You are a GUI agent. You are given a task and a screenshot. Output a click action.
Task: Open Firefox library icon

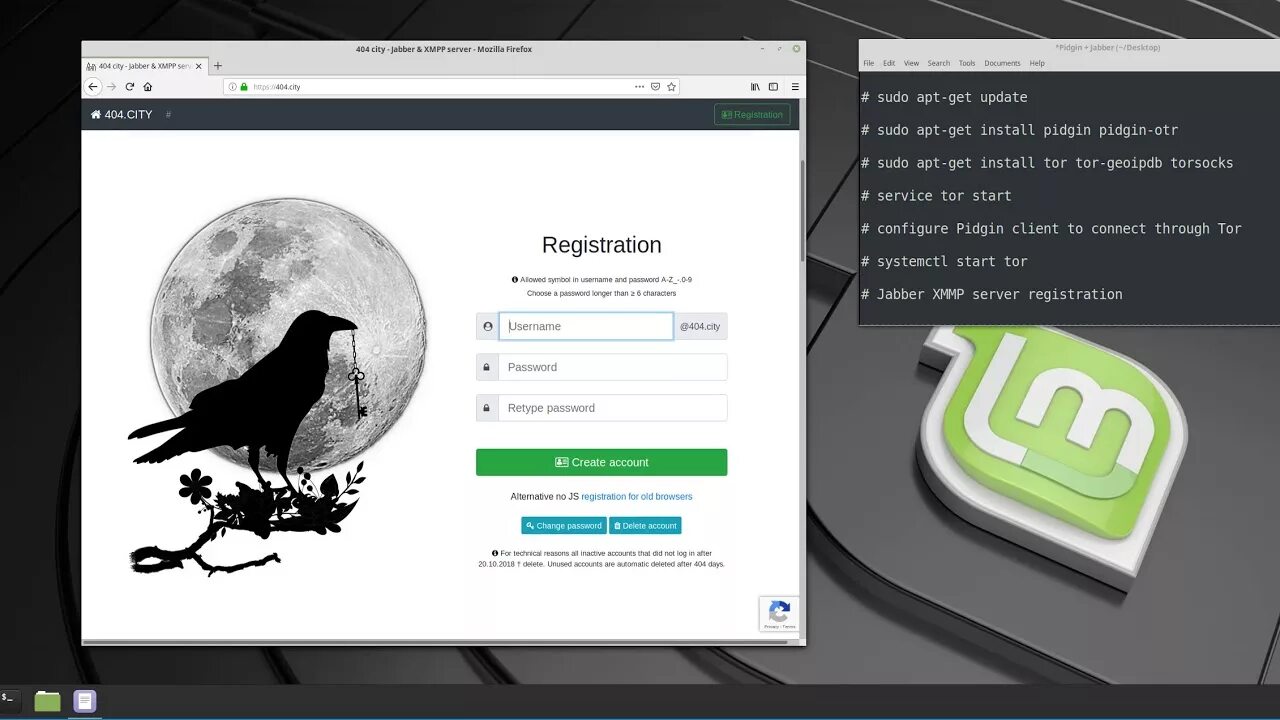point(755,87)
